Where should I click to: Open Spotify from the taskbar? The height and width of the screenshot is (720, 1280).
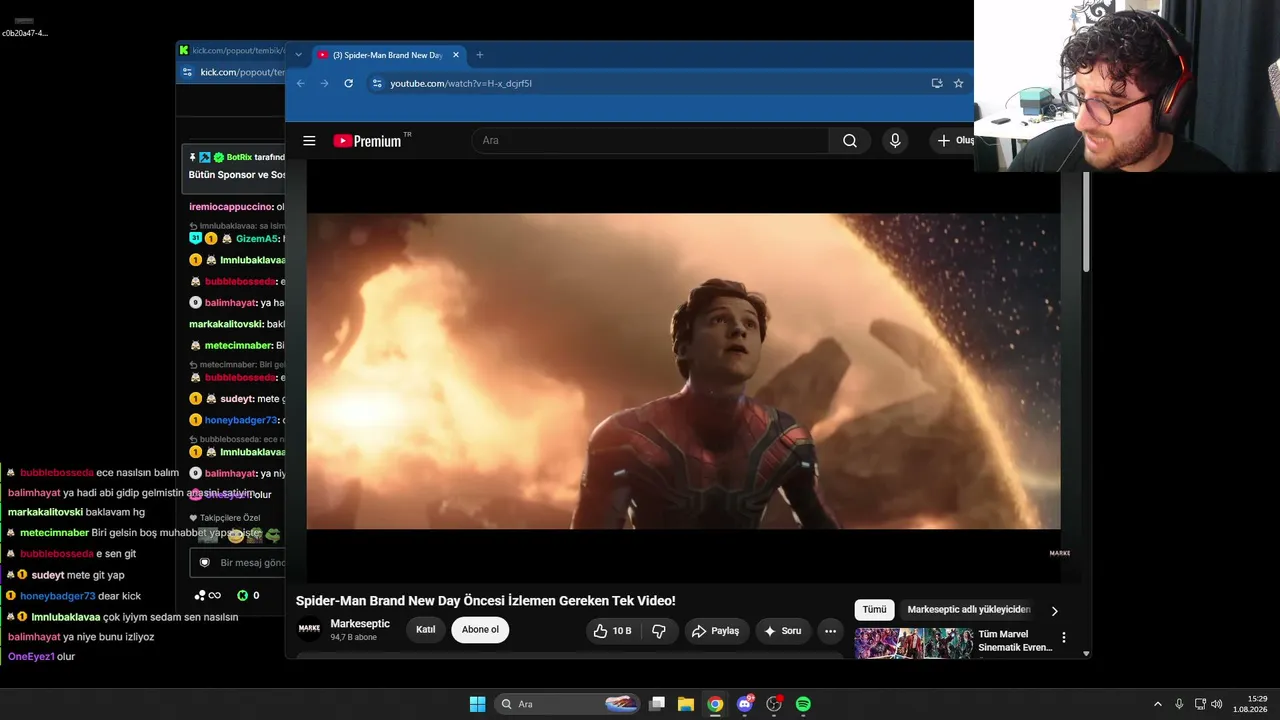point(803,704)
